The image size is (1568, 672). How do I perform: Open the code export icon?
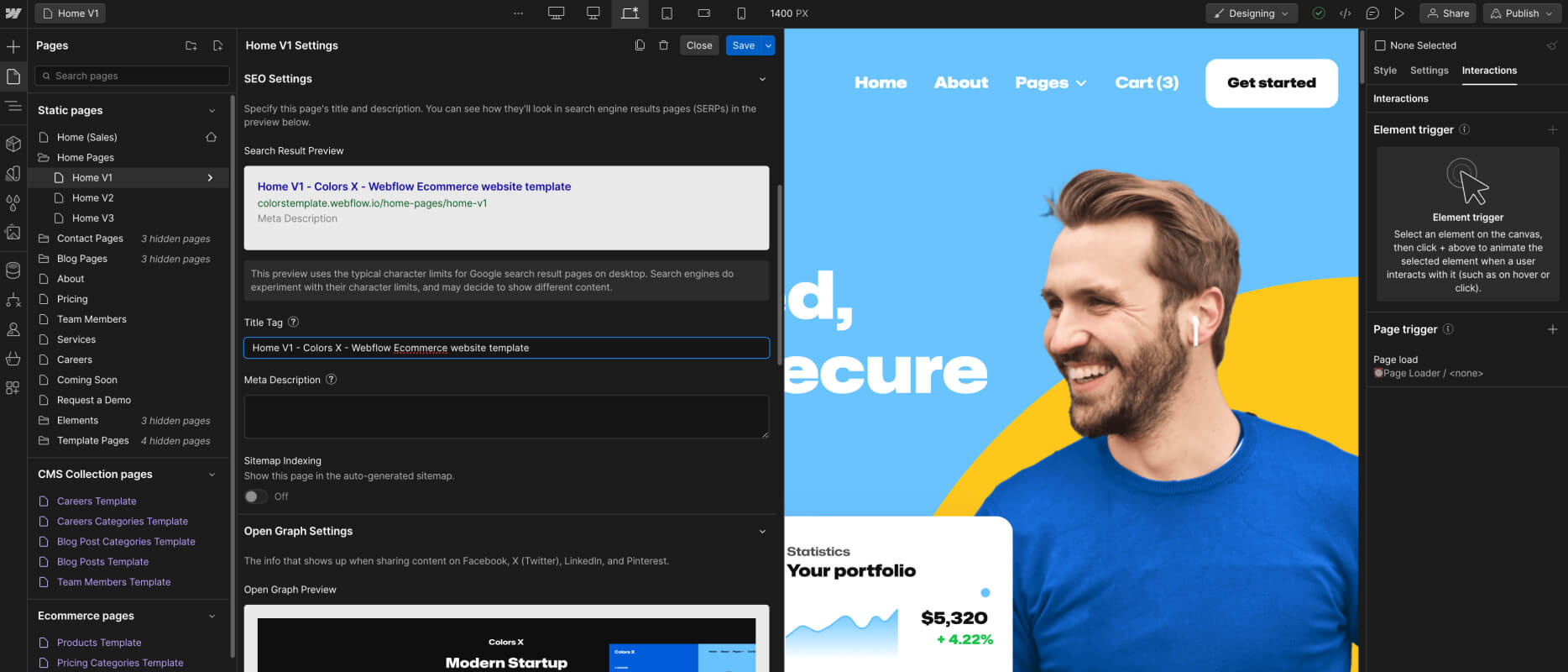tap(1345, 13)
